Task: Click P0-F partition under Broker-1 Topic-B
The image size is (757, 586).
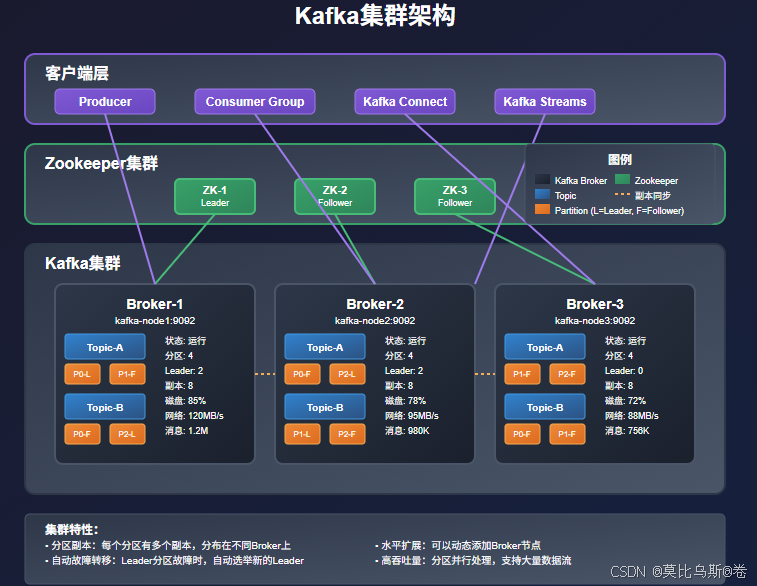Action: (x=82, y=434)
